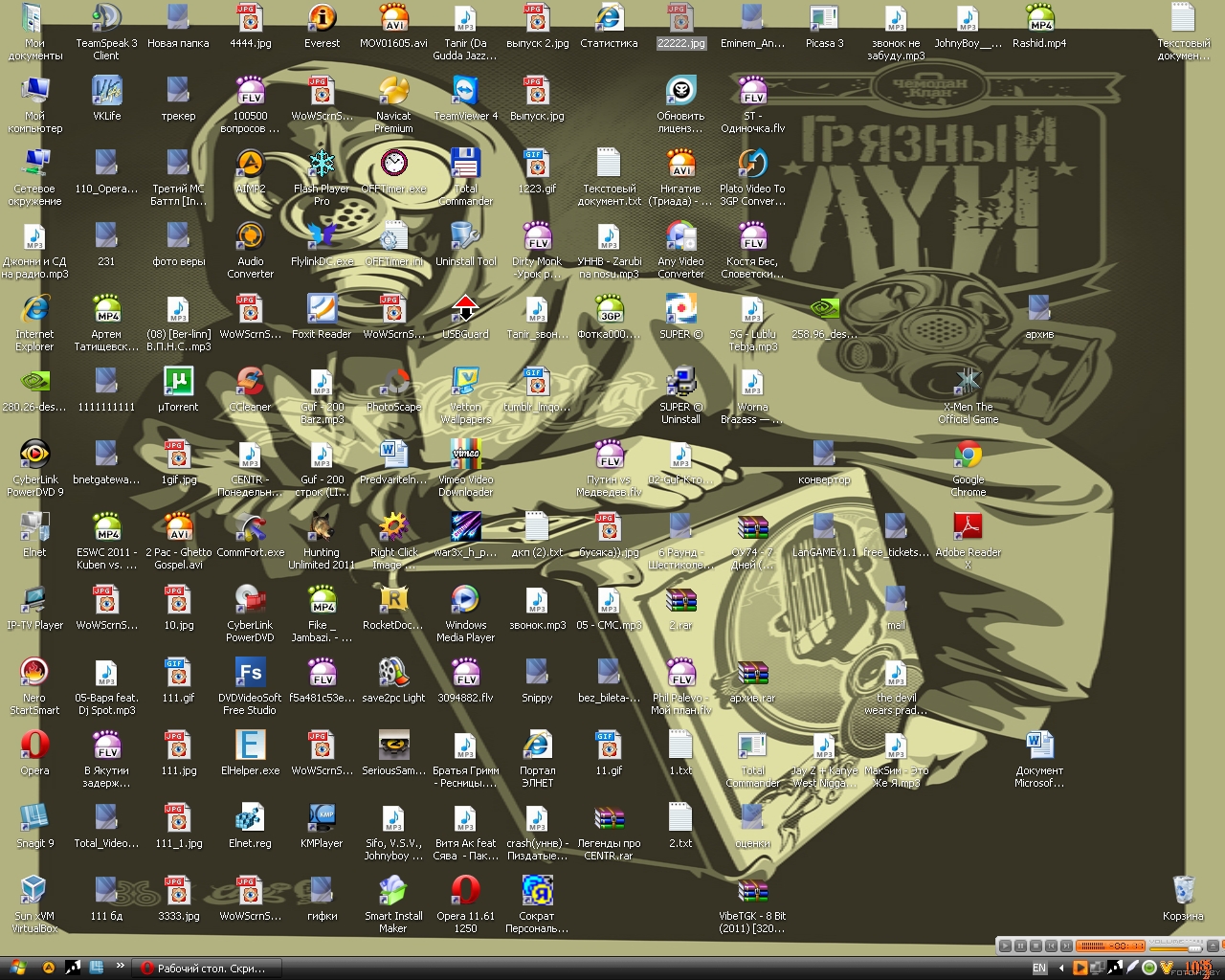Open the ElHelper.exe icon

tap(250, 753)
